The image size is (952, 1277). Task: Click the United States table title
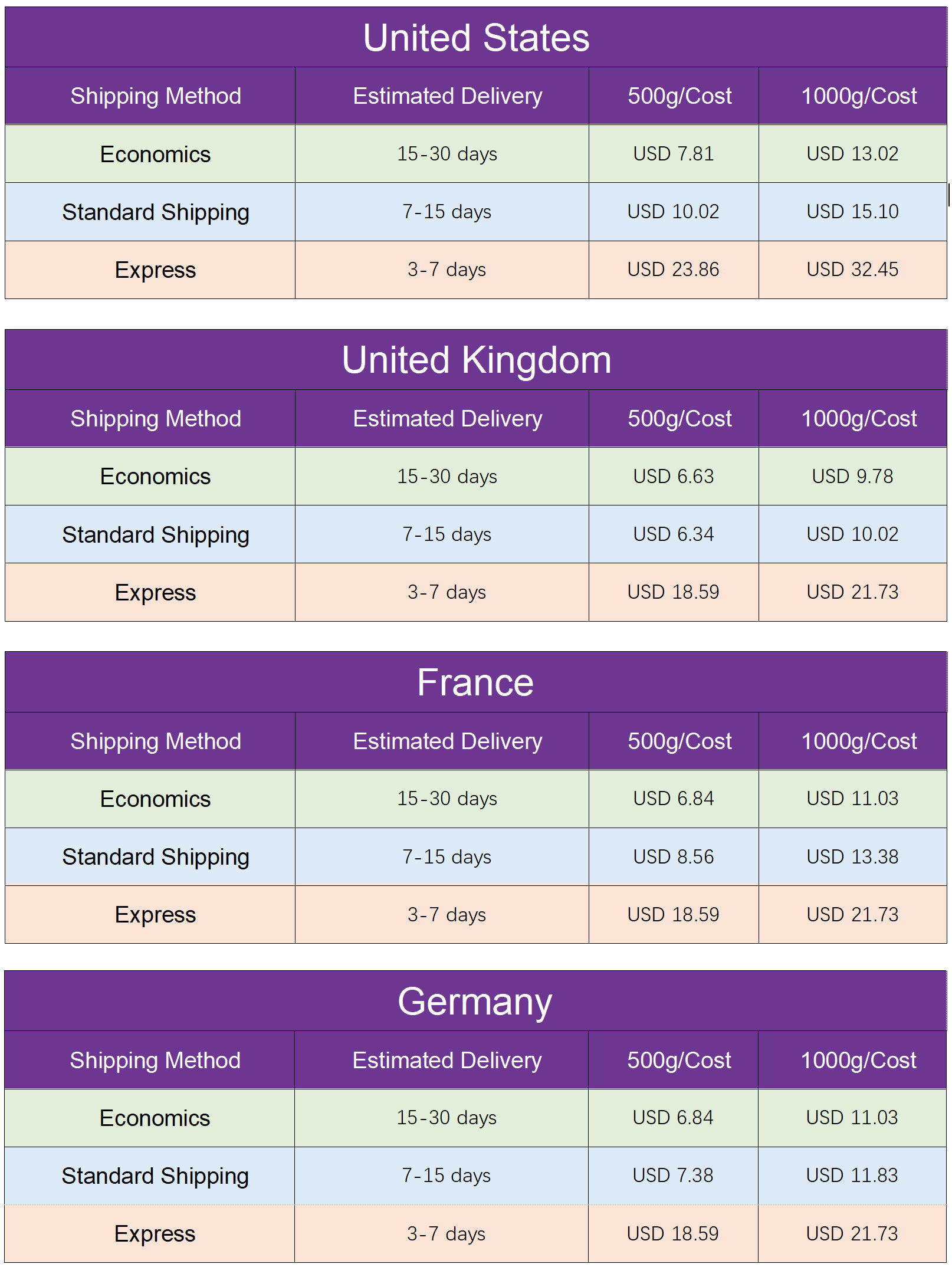click(476, 37)
